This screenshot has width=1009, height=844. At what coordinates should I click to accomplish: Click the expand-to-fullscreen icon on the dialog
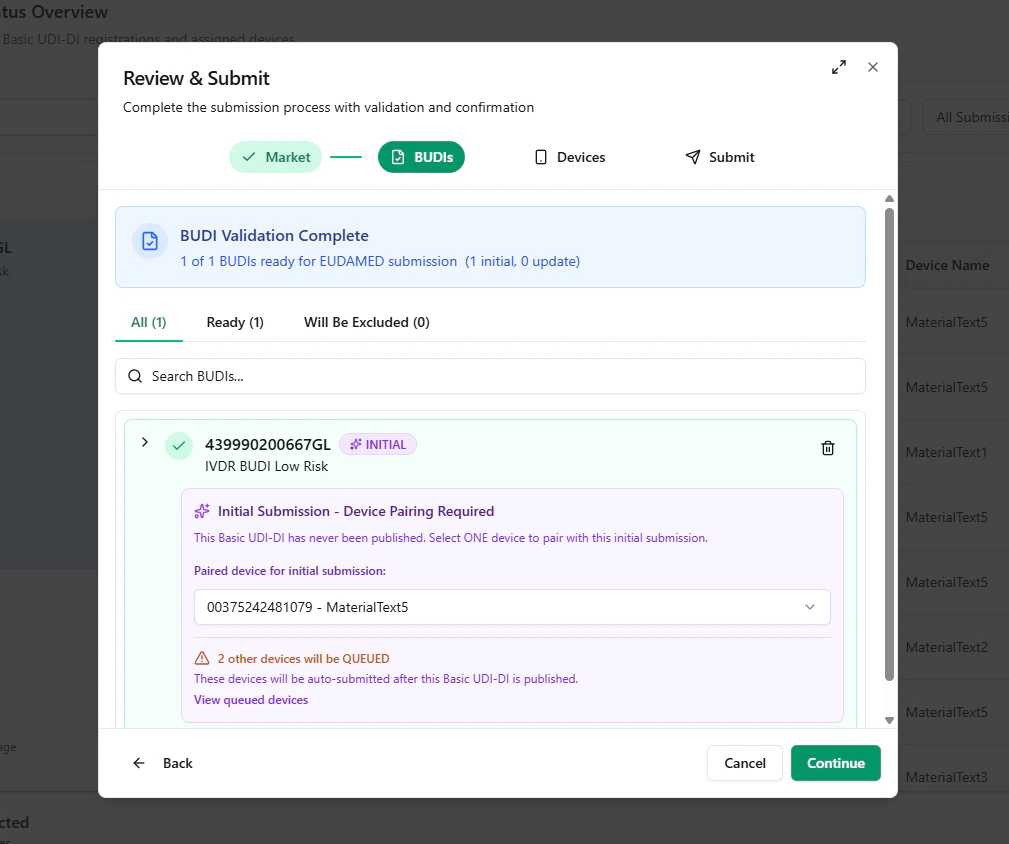coord(839,67)
